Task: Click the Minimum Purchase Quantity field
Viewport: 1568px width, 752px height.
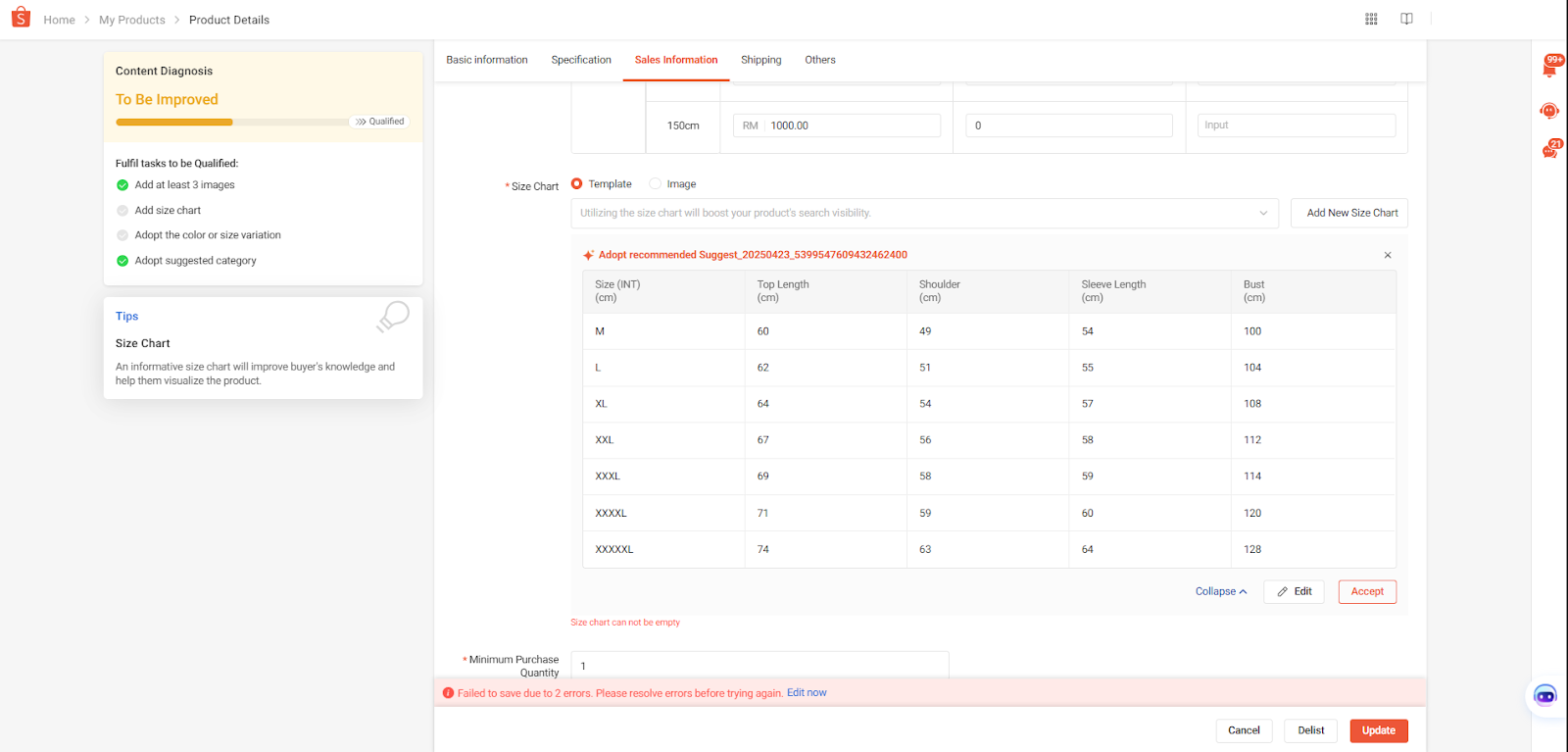Action: [759, 665]
